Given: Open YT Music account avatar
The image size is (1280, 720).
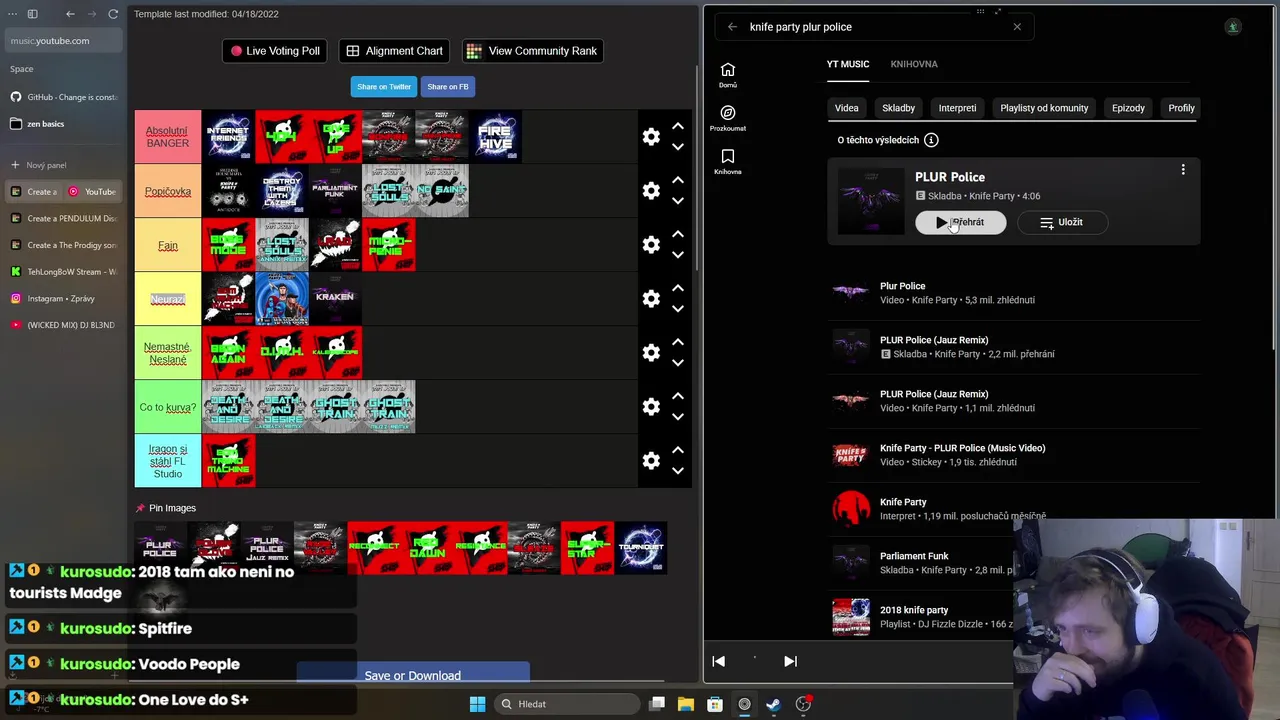Looking at the screenshot, I should (x=1233, y=27).
